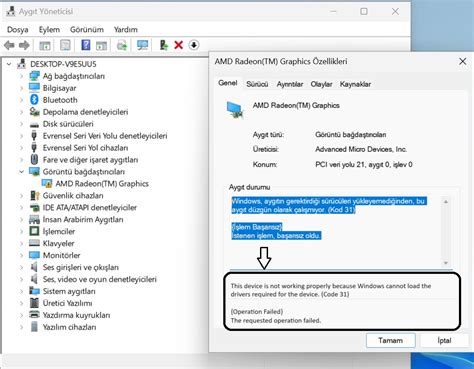Click scroll-down arrow in Aygıt durumu box

tap(446, 263)
